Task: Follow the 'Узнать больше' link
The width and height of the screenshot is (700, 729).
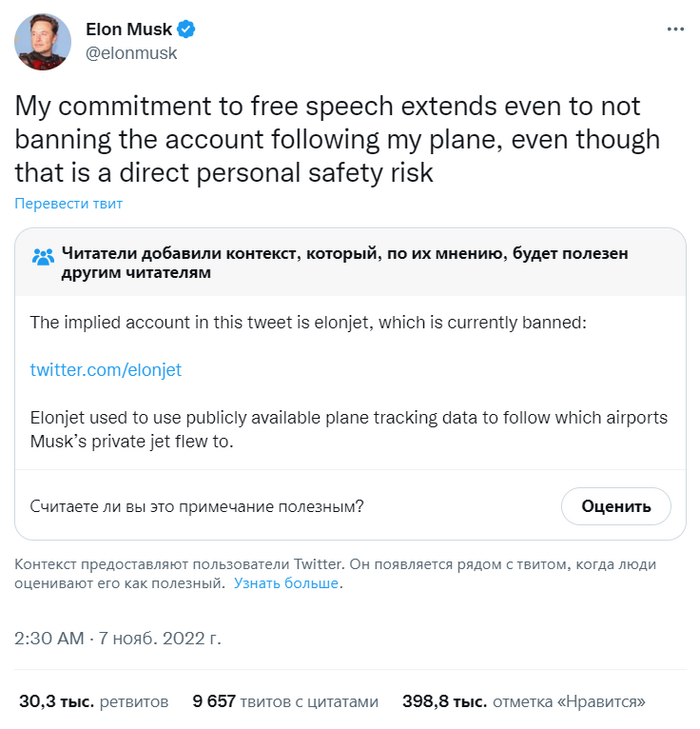Action: [287, 583]
